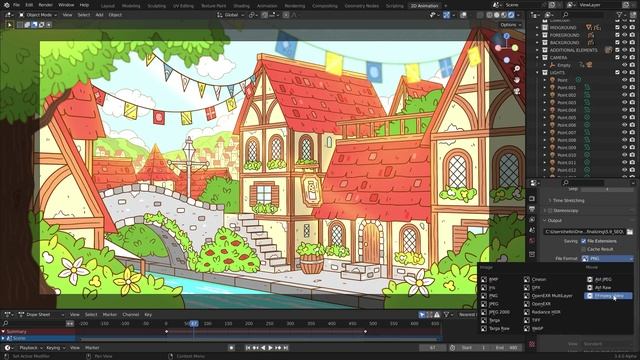Screen dimensions: 640x360
Task: Open the World properties tab icon
Action: point(532,241)
